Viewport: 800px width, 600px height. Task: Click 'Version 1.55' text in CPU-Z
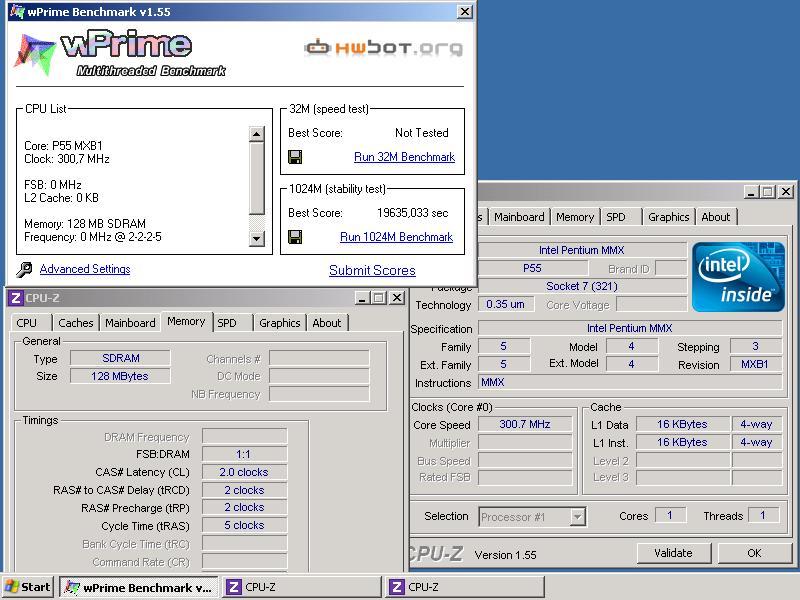click(x=506, y=555)
